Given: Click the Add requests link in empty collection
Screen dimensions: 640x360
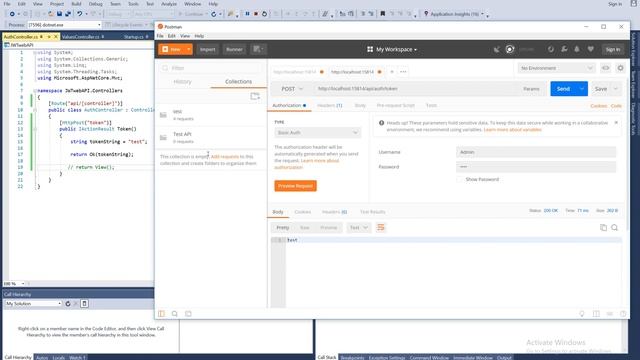Looking at the screenshot, I should click(x=225, y=157).
